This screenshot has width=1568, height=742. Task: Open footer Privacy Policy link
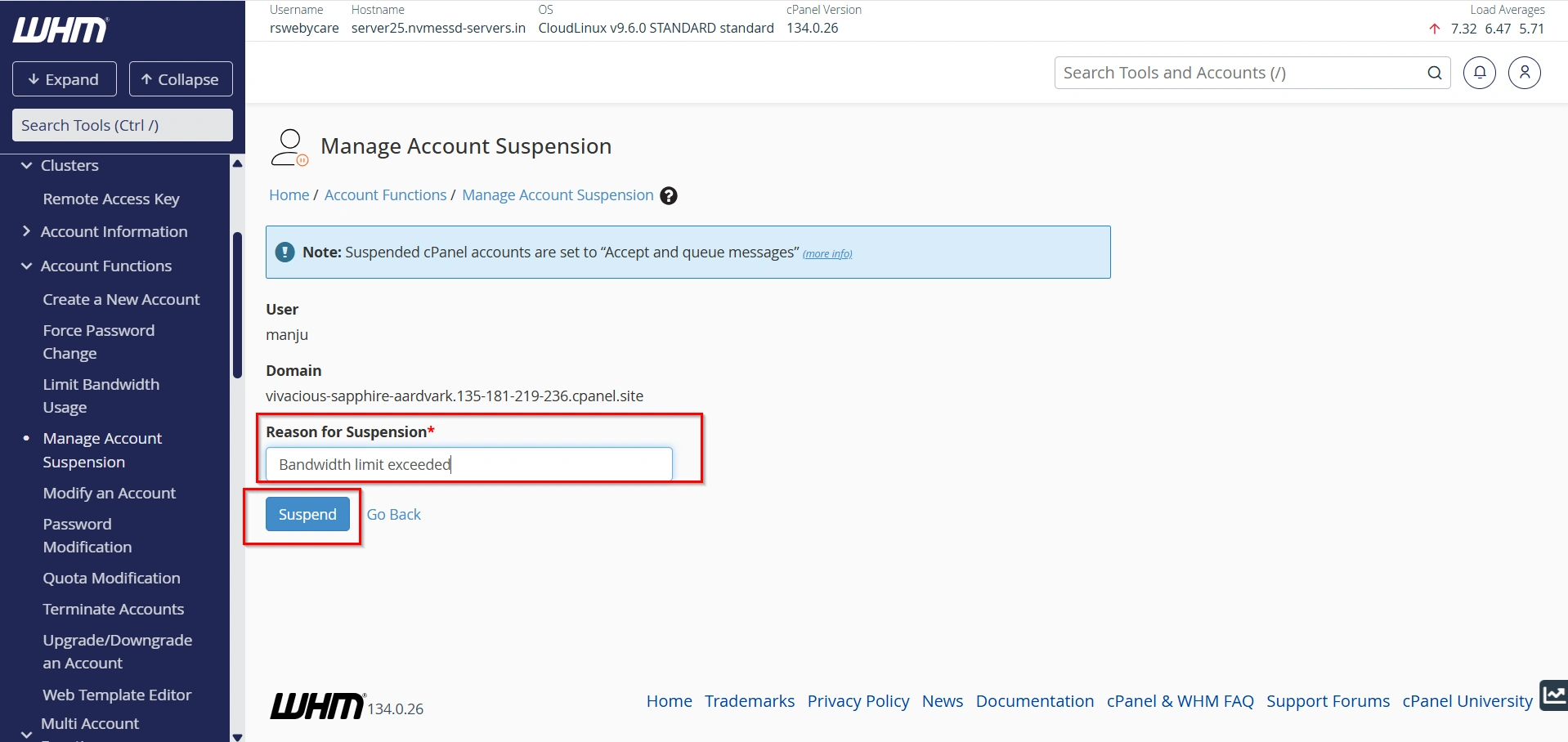coord(858,701)
